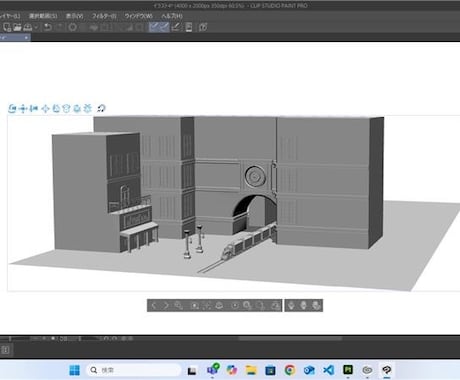This screenshot has width=460, height=380.
Task: Open the 表示 (View) menu
Action: pyautogui.click(x=74, y=16)
